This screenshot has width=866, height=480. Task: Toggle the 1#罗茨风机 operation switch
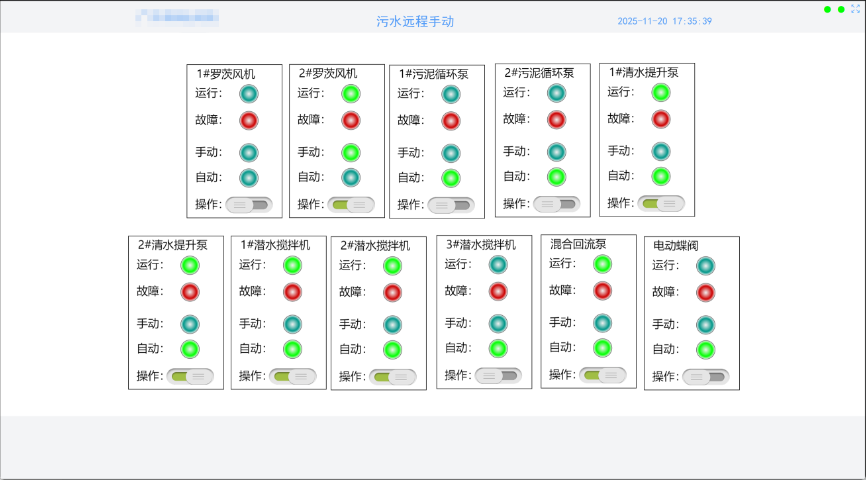click(248, 205)
